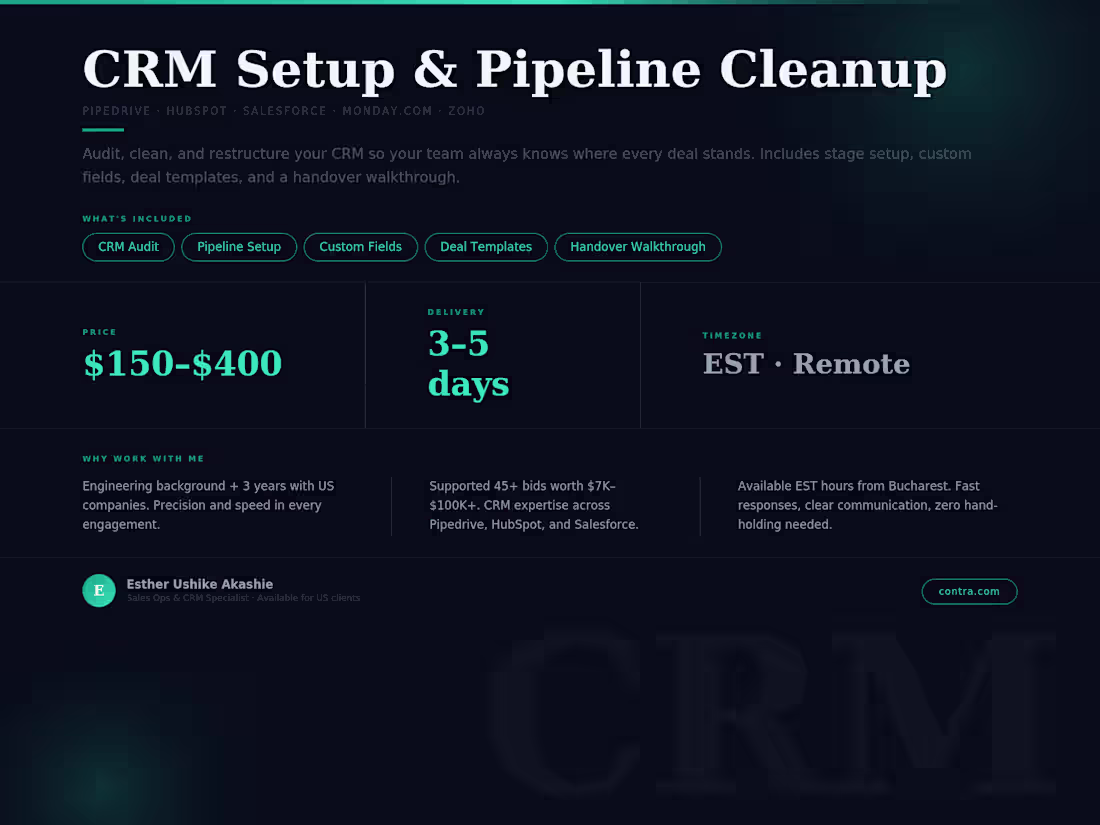Click the circular "E" avatar icon
1100x825 pixels.
pos(99,591)
